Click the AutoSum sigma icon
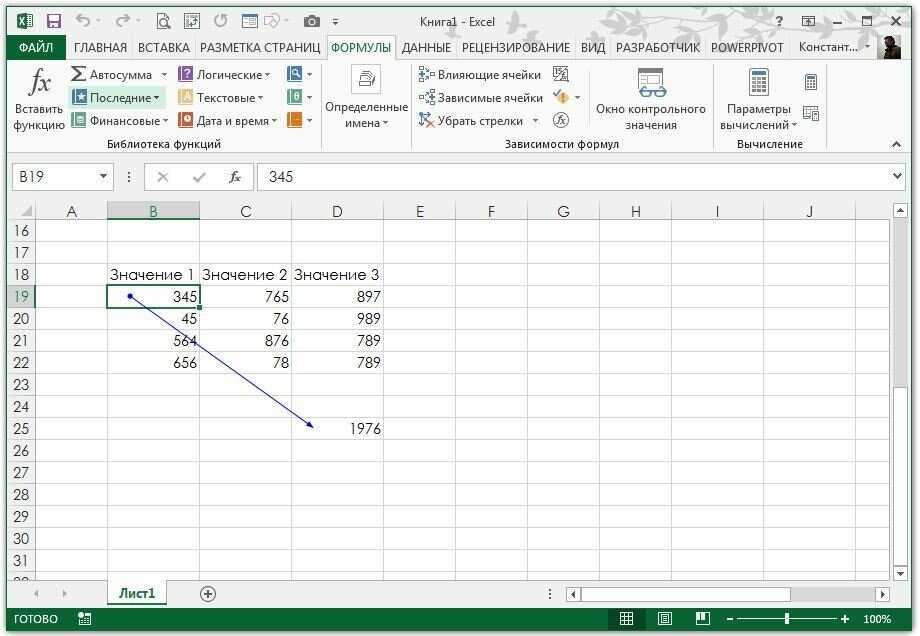 coord(78,74)
